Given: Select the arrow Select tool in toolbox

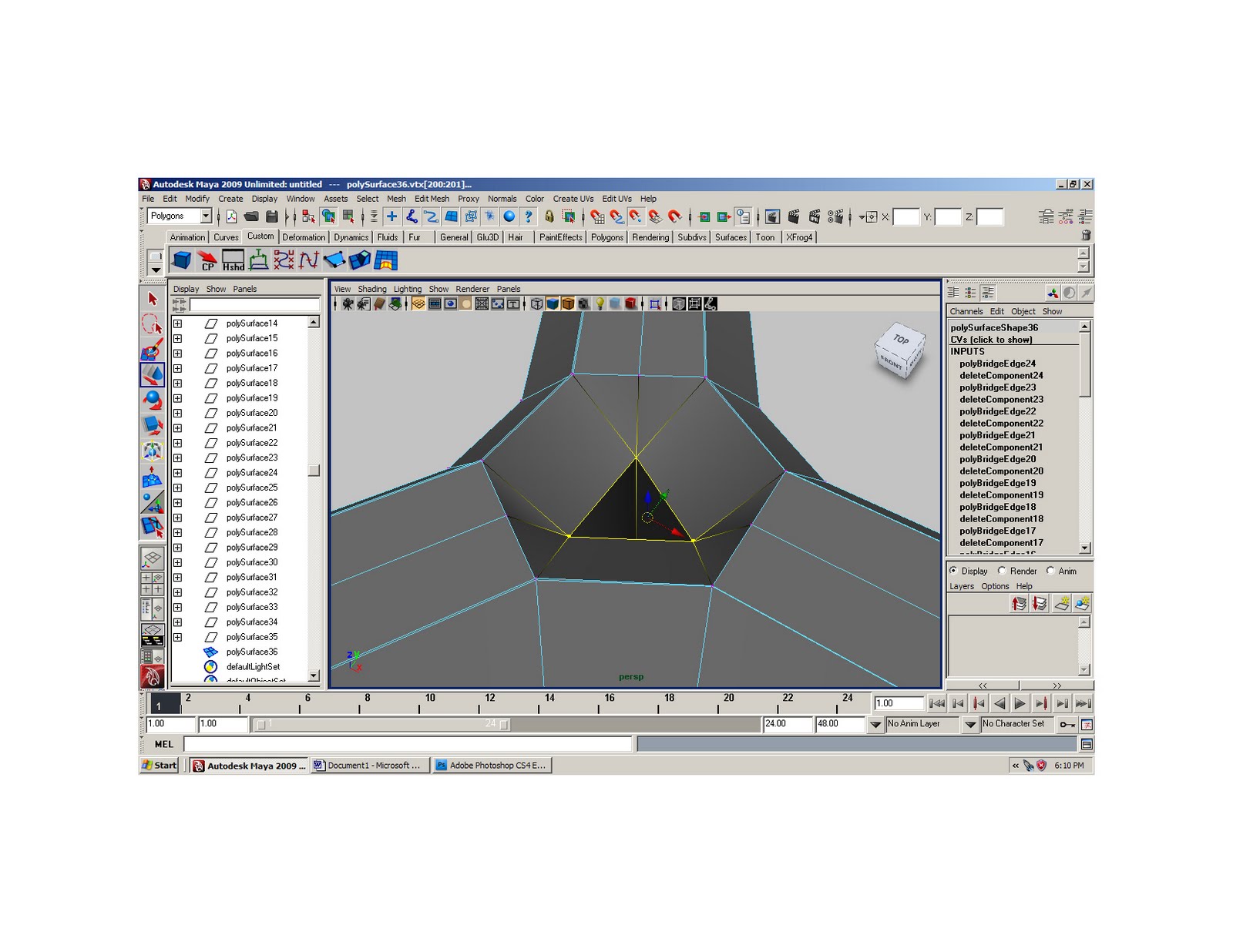Looking at the screenshot, I should (x=152, y=299).
